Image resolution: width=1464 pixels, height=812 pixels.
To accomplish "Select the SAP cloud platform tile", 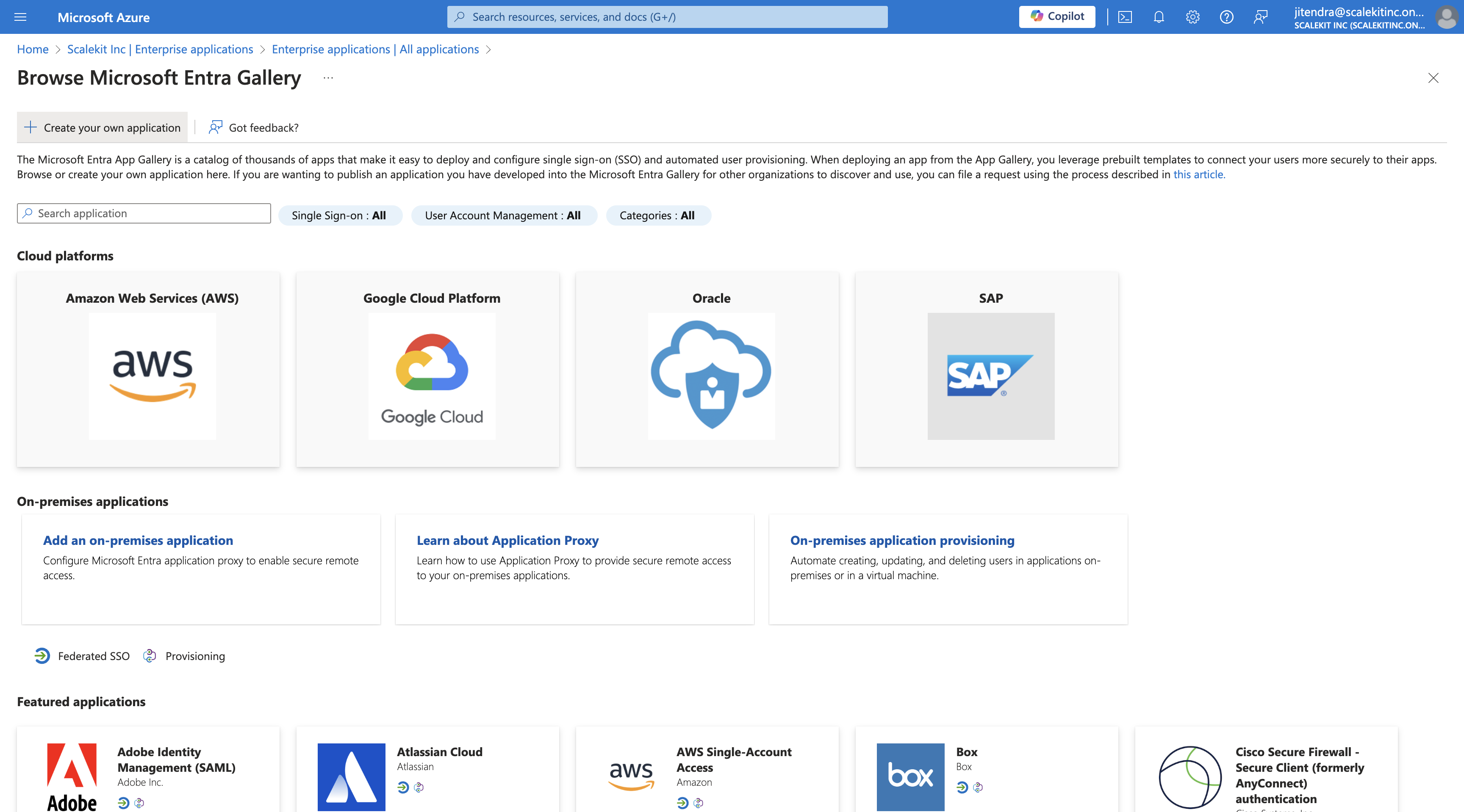I will 987,369.
